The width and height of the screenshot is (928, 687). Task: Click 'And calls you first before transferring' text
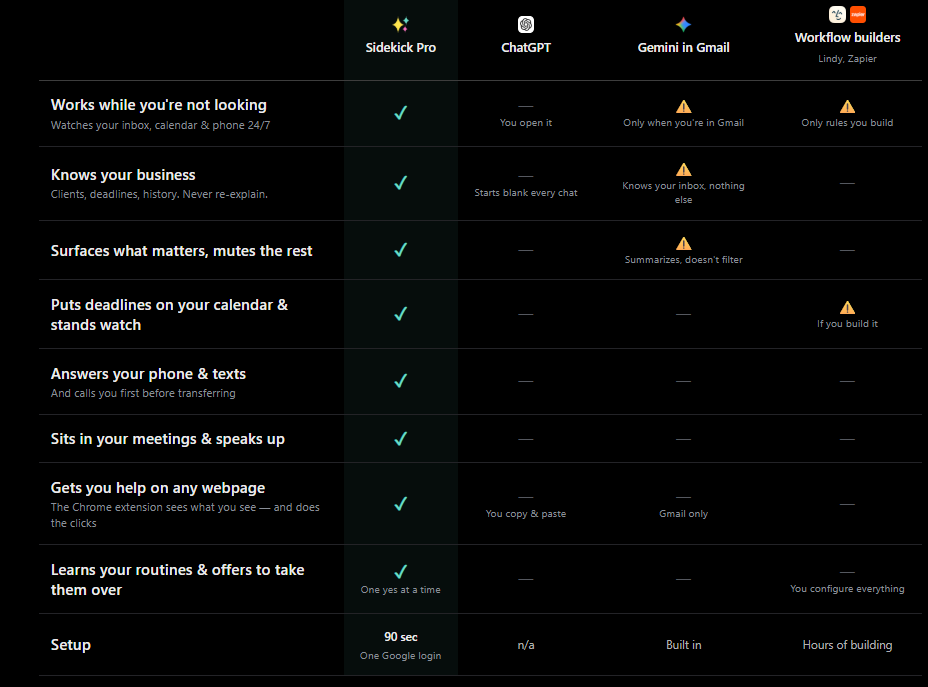coord(143,393)
